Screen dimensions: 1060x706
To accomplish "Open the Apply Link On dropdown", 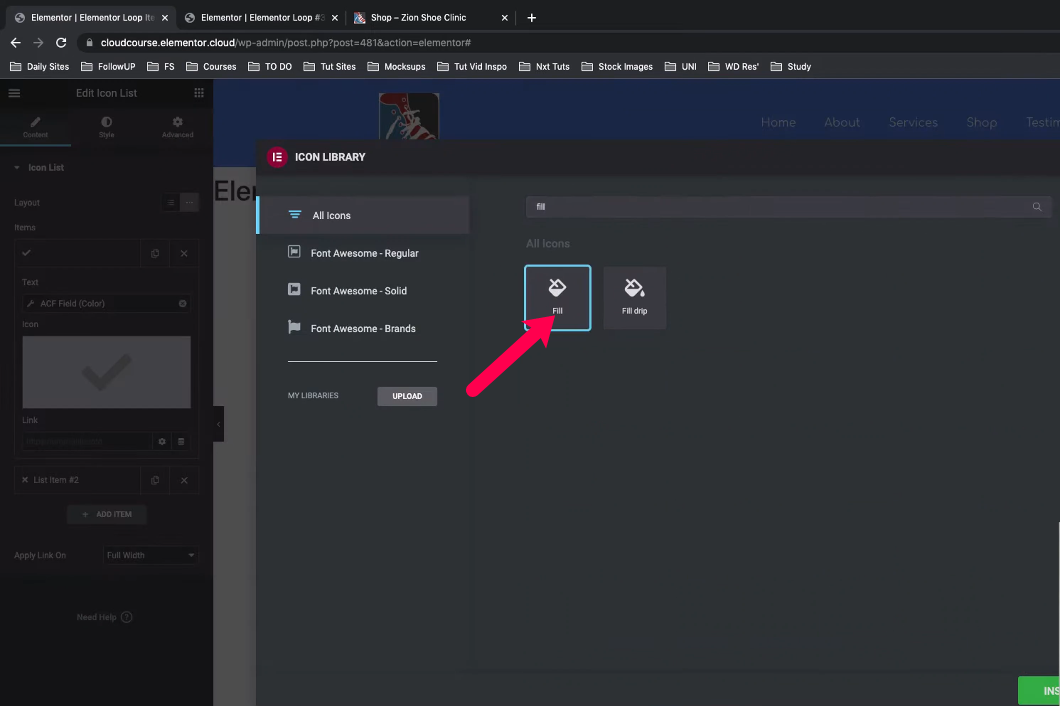I will 151,555.
